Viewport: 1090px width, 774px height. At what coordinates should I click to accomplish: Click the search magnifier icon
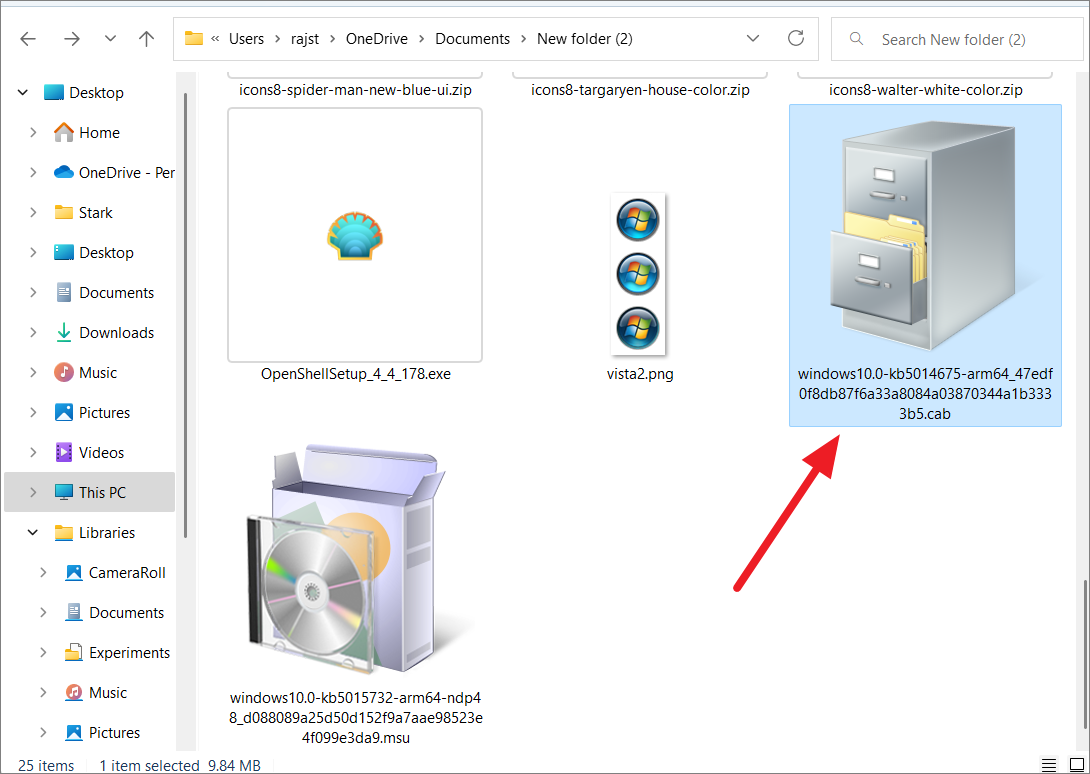857,38
